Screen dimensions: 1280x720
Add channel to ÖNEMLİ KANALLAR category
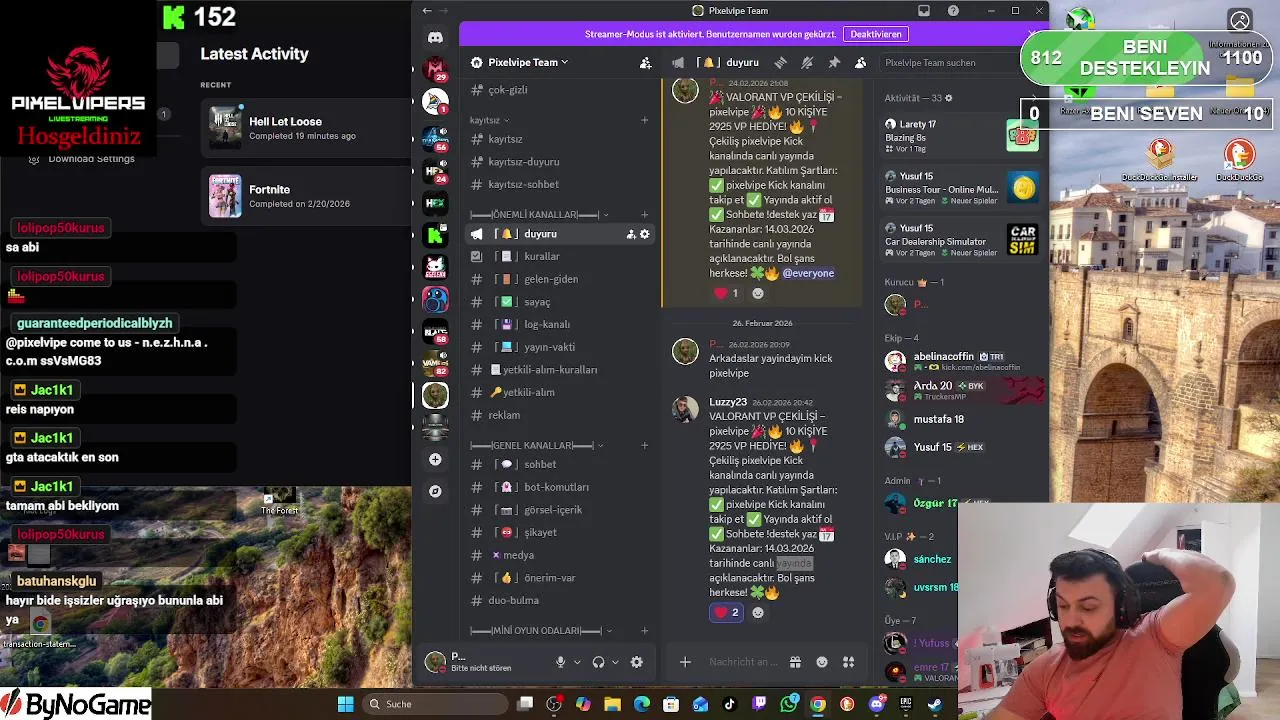tap(644, 214)
